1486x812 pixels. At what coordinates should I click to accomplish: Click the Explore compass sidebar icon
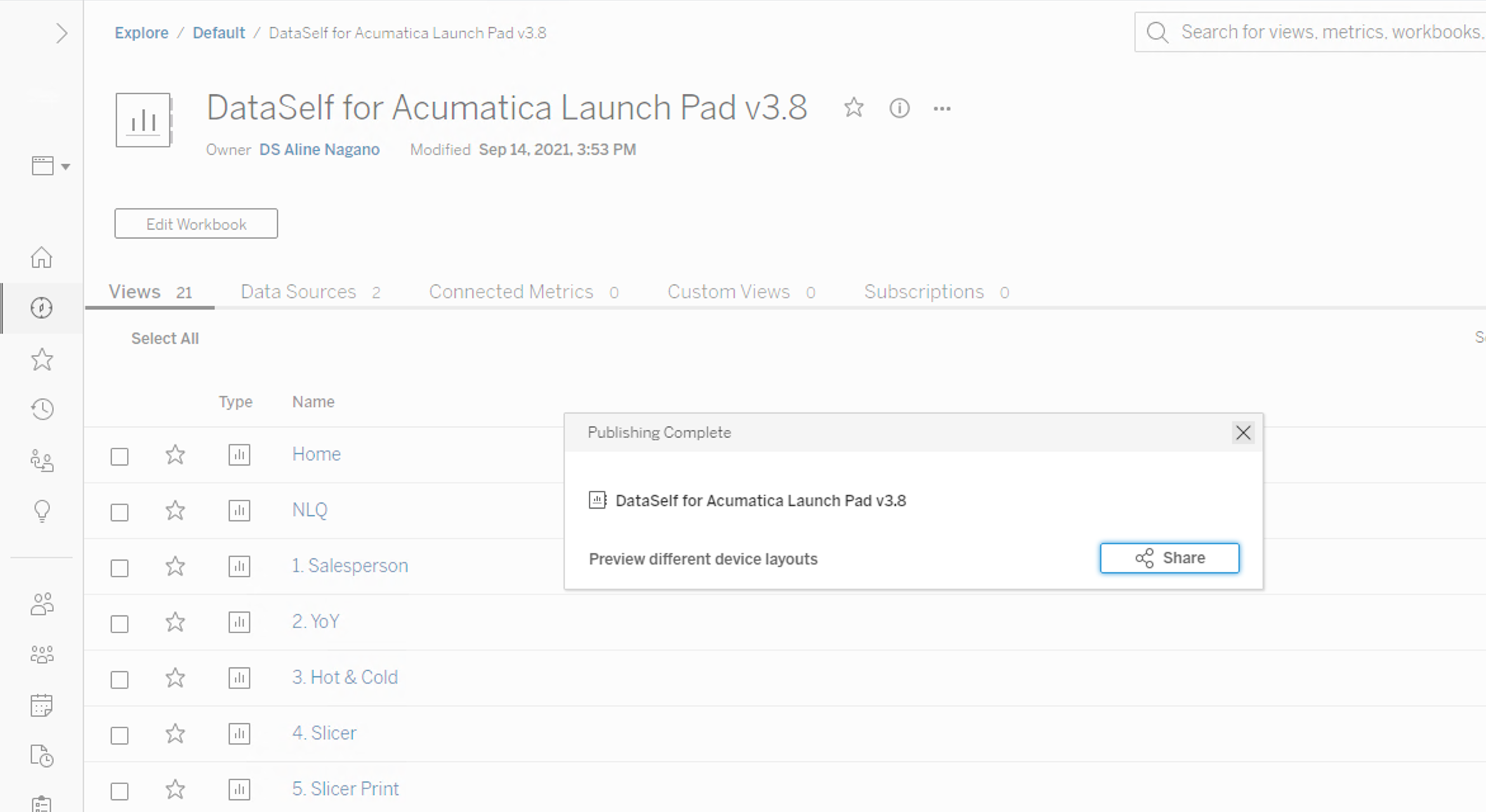[42, 308]
